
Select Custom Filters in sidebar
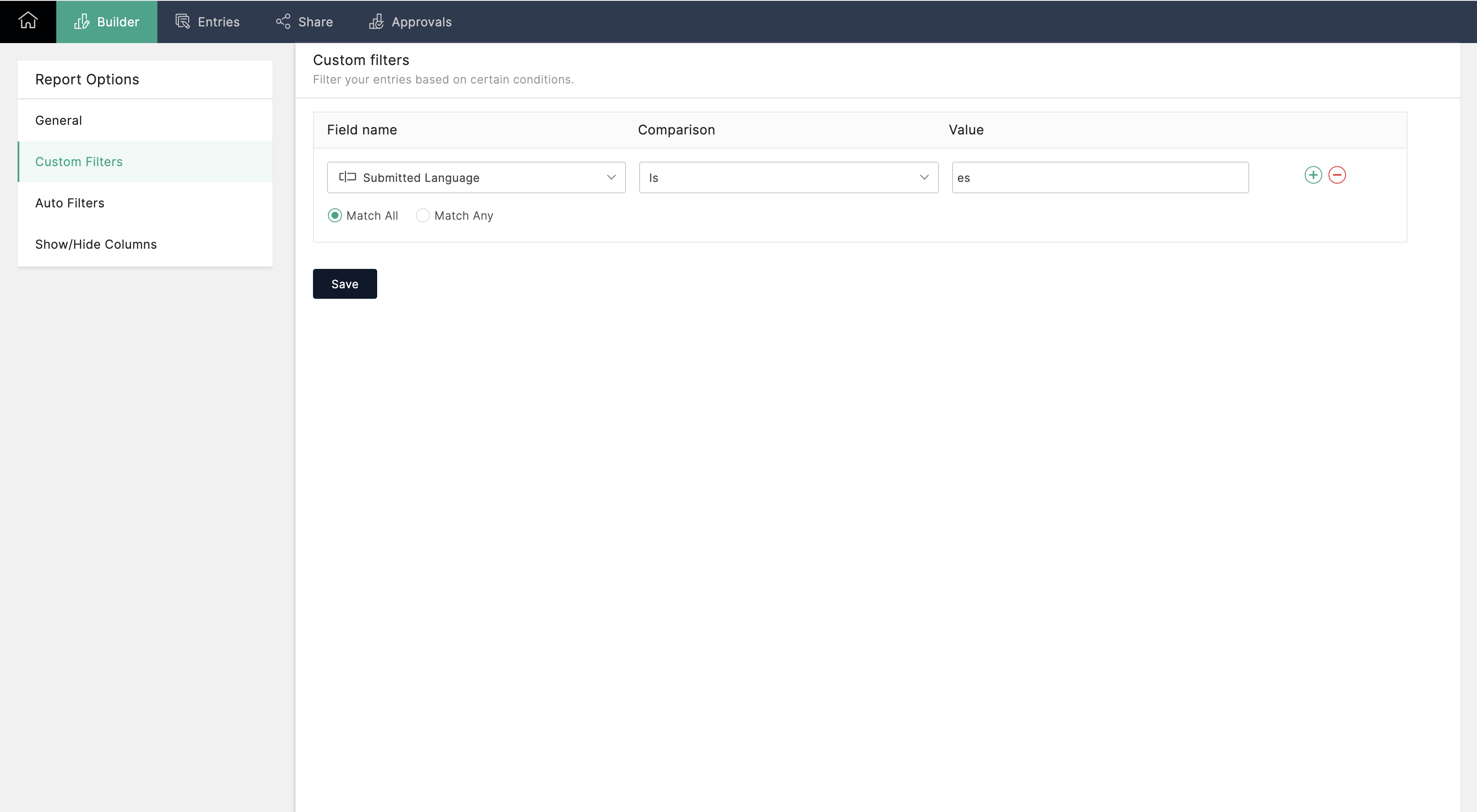click(145, 162)
